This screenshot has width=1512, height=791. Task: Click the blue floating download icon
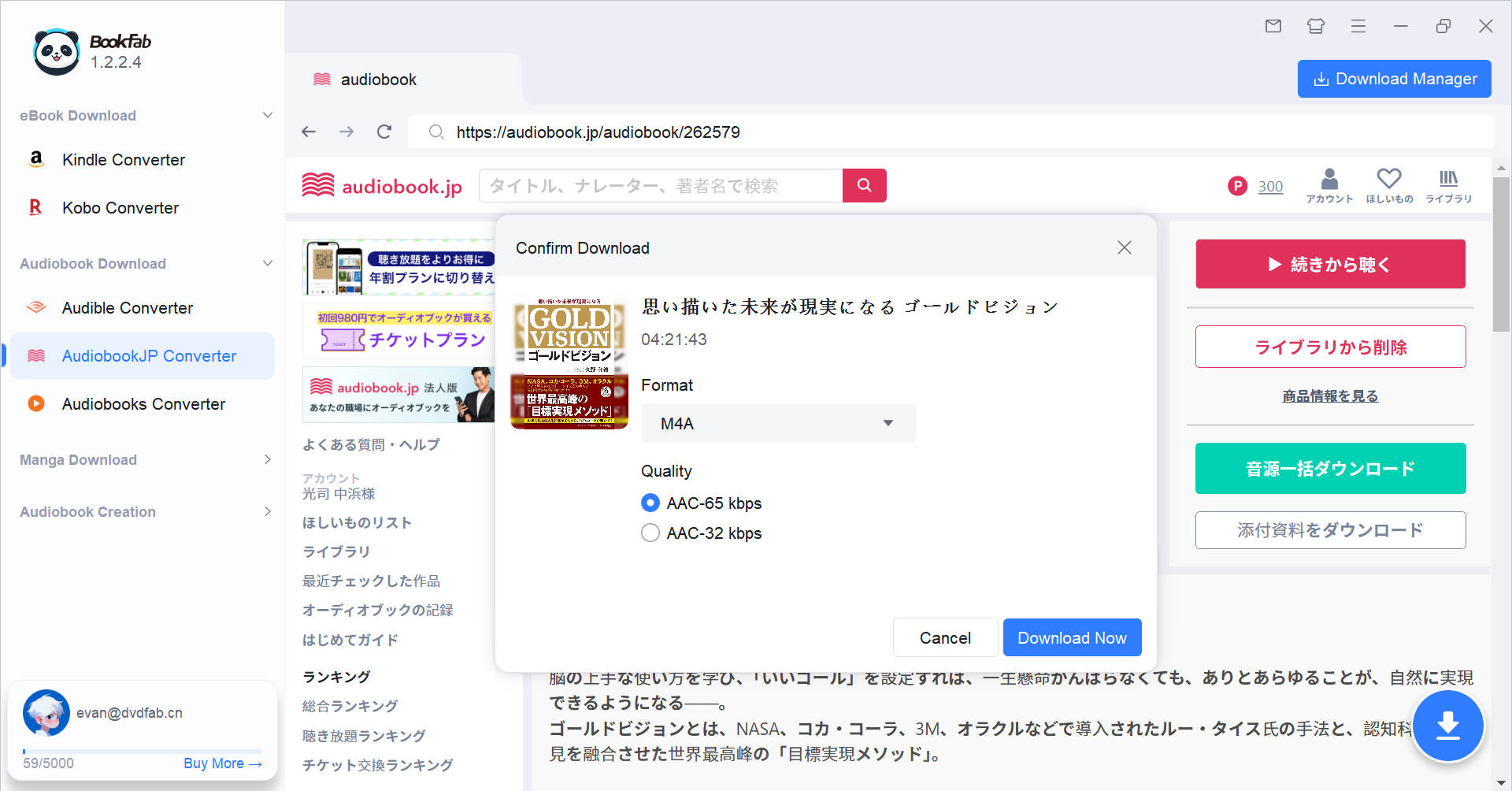[1447, 726]
